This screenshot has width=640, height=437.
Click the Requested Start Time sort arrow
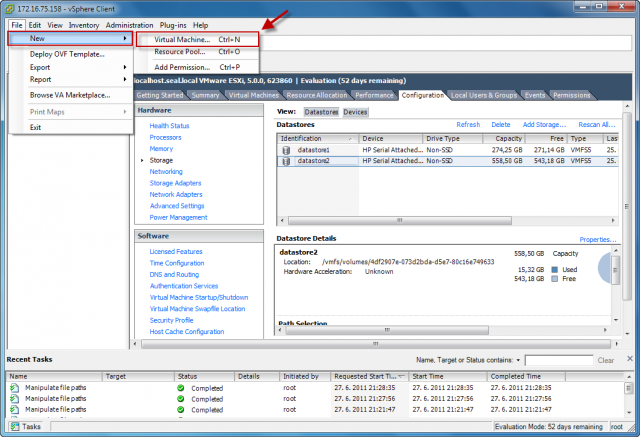tap(401, 376)
